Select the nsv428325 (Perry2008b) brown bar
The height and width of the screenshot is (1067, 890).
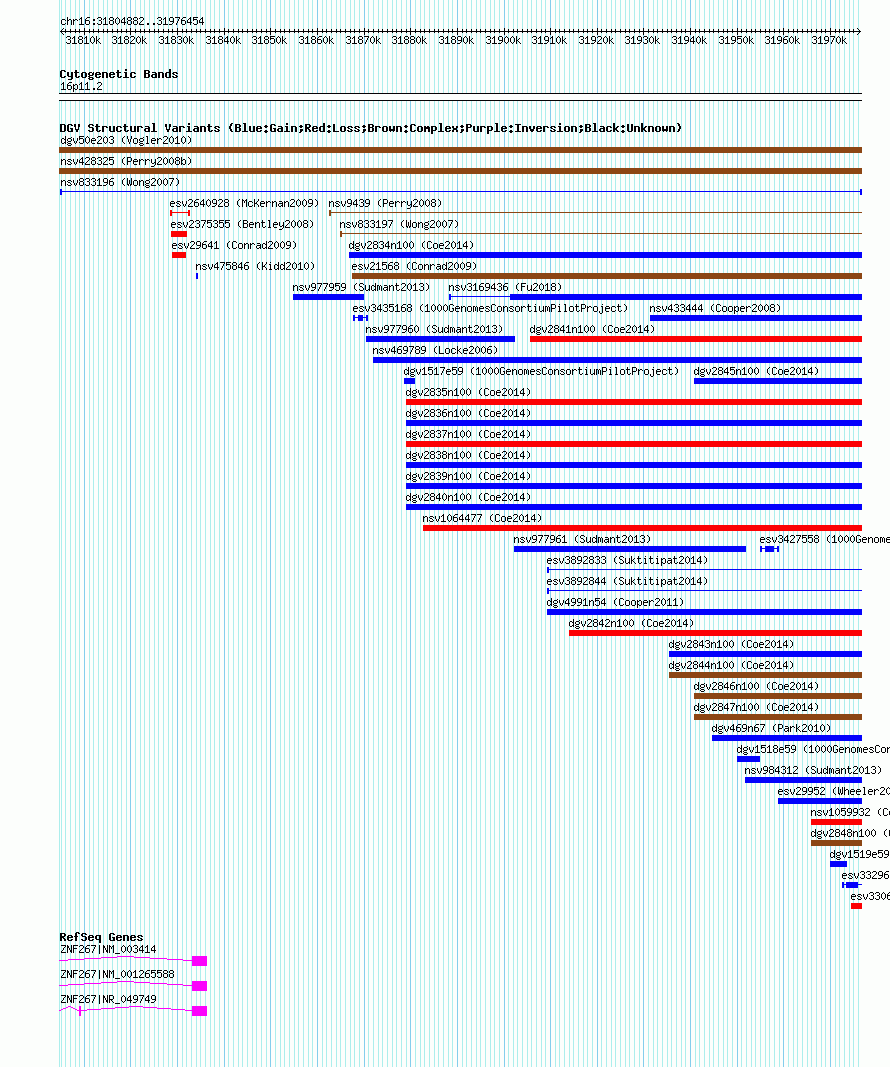tap(461, 171)
